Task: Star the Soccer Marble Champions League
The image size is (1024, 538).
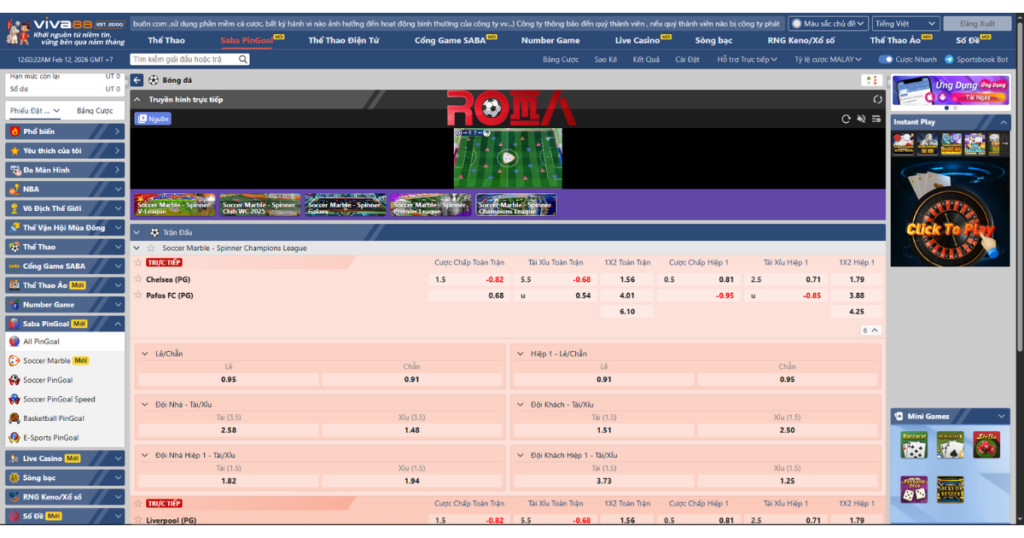Action: tap(152, 248)
